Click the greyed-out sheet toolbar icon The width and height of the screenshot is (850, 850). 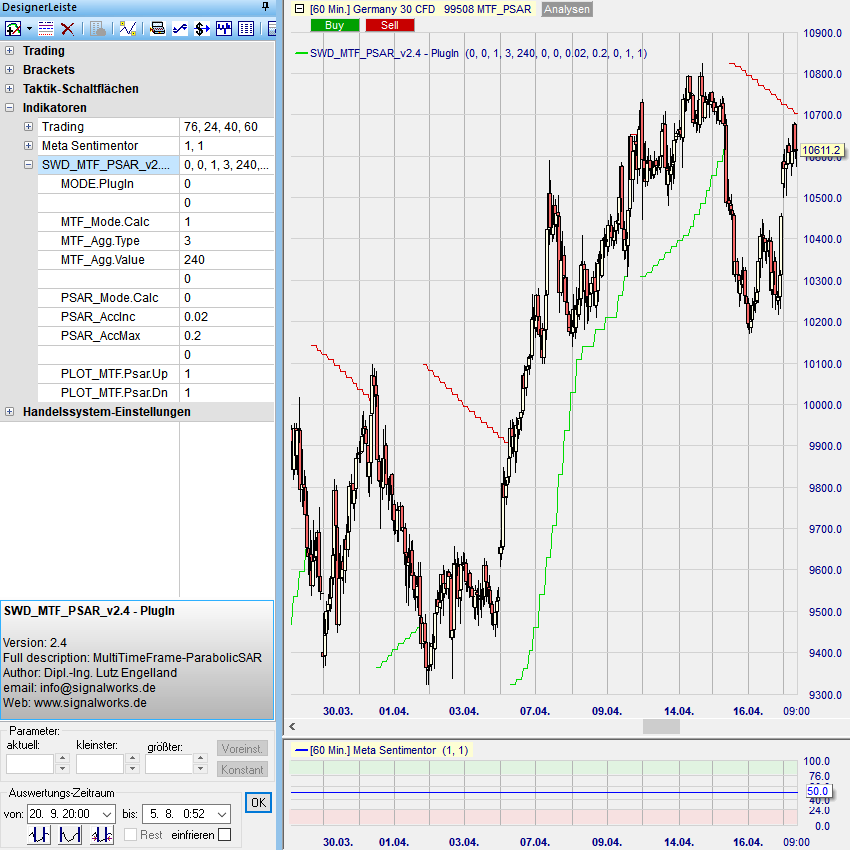point(98,29)
